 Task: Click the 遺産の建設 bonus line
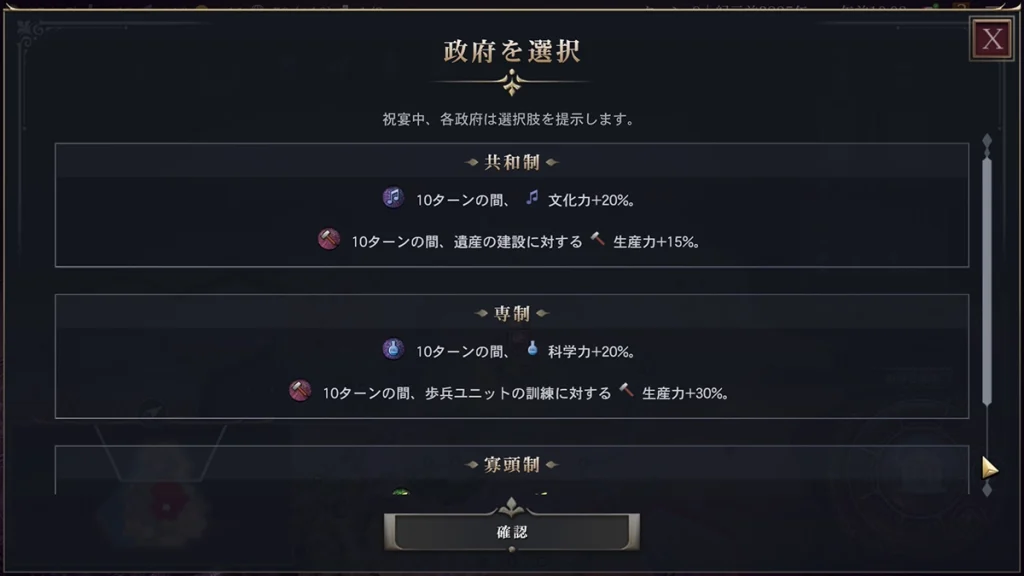pyautogui.click(x=466, y=241)
